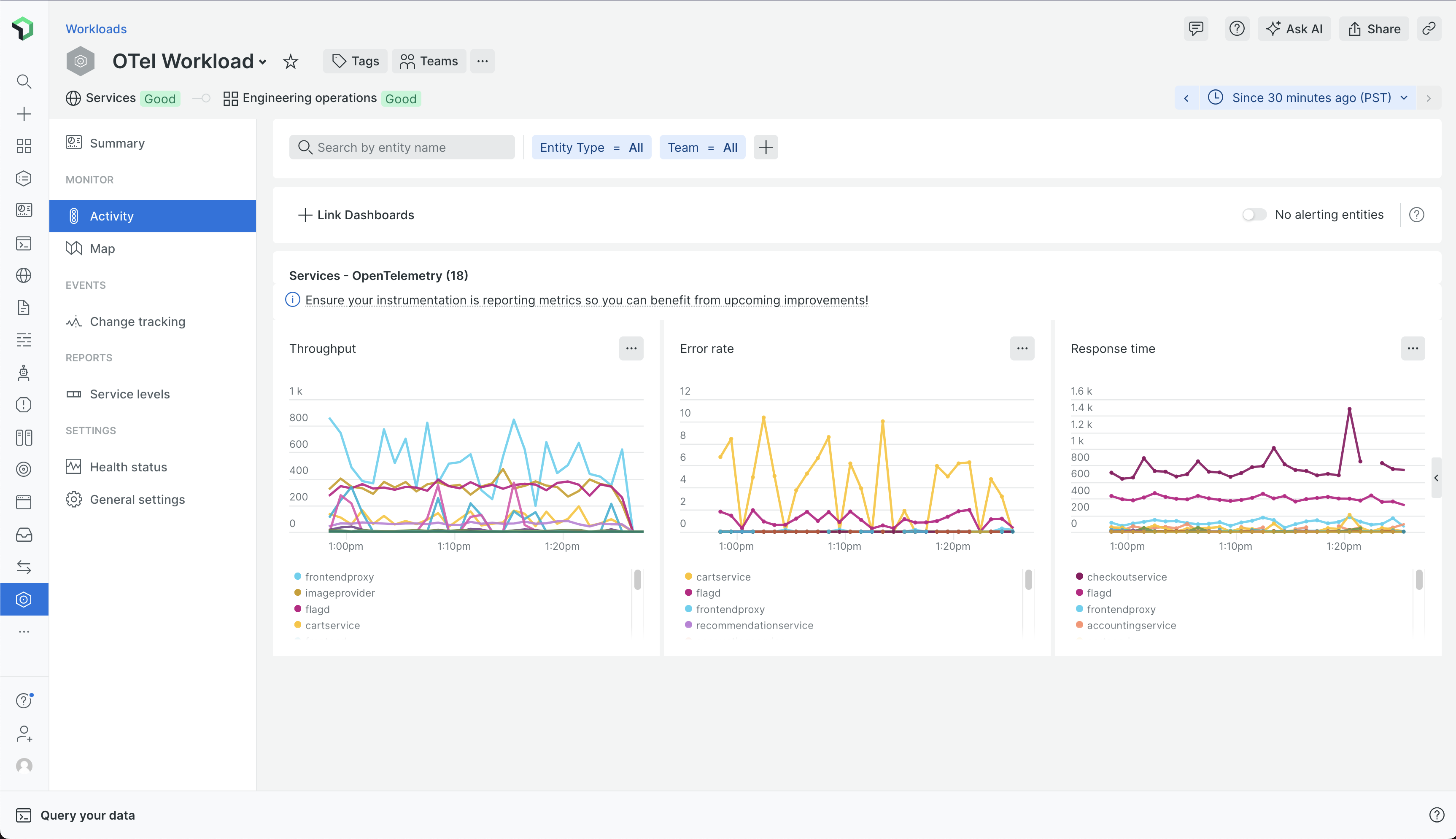Open Throughput chart options menu
The image size is (1456, 839).
(632, 348)
